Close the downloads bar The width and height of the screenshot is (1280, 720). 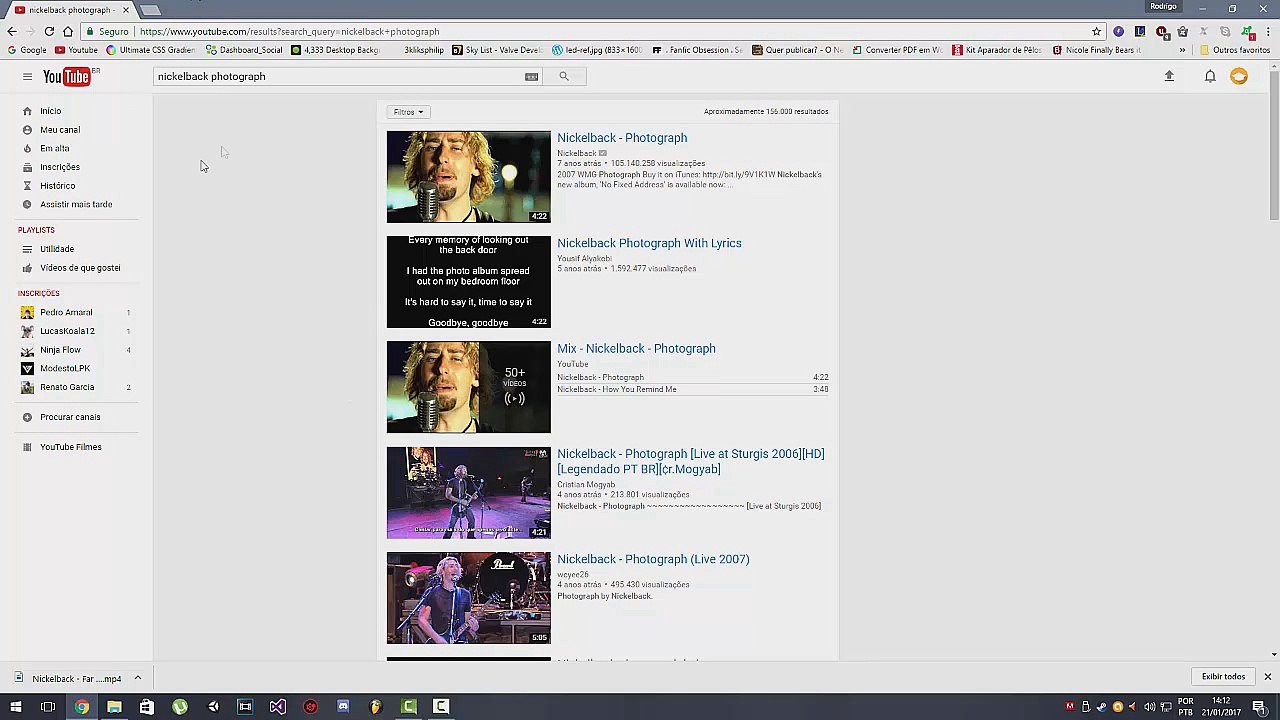pos(1267,677)
